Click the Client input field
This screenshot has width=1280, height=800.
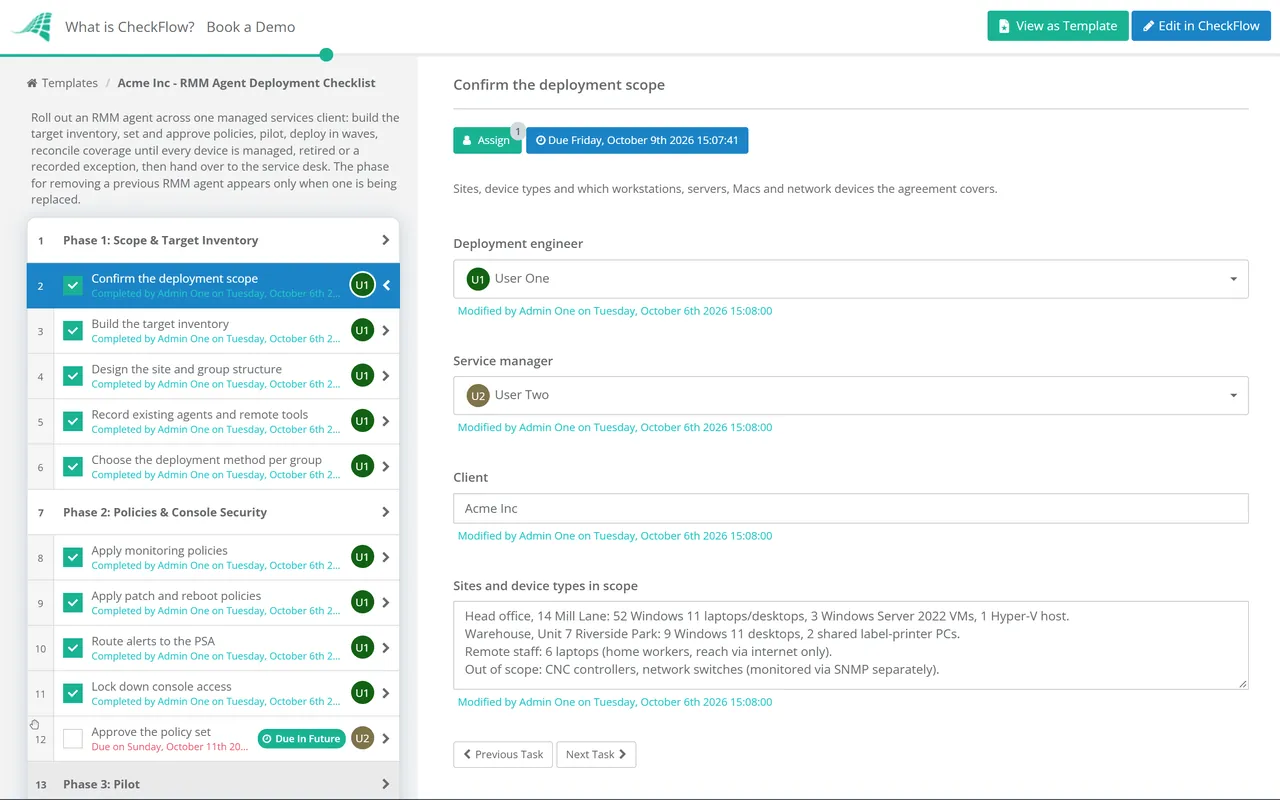[x=851, y=508]
